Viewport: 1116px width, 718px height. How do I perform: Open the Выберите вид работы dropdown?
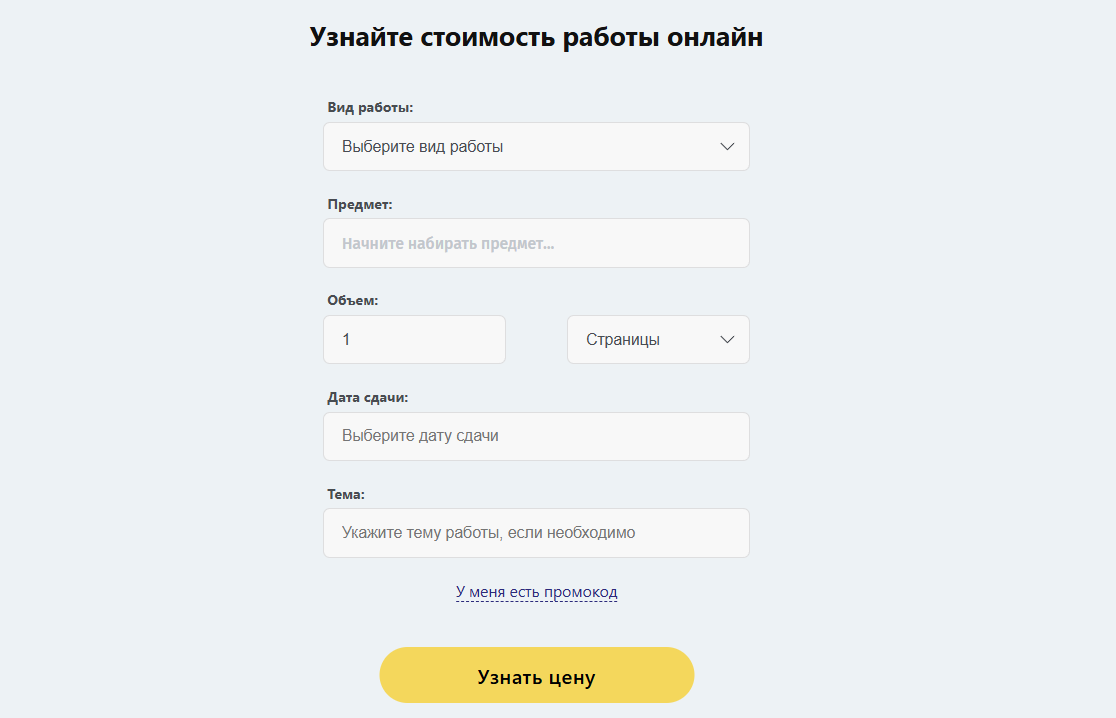click(536, 147)
